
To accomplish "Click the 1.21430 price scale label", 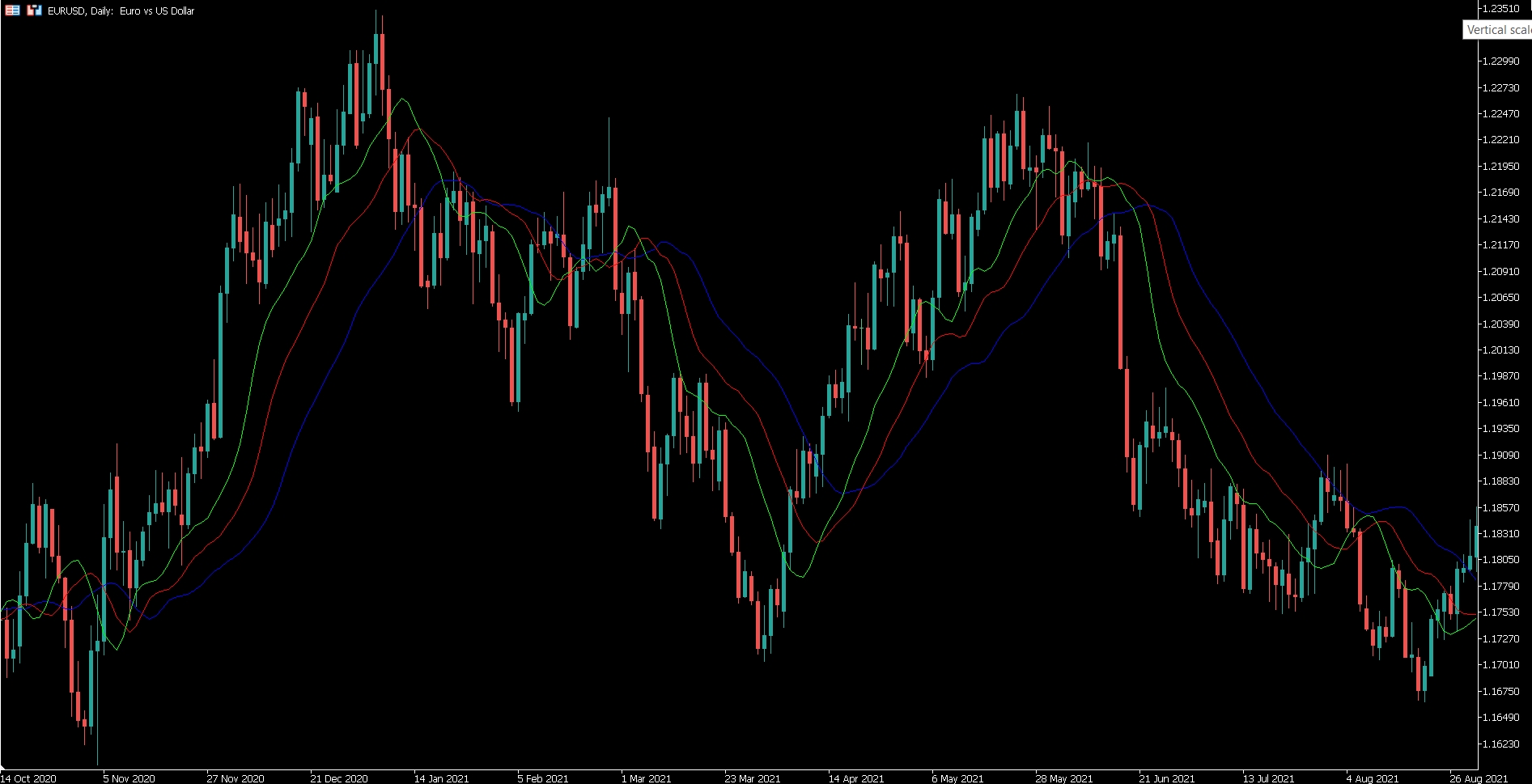I will click(1500, 219).
